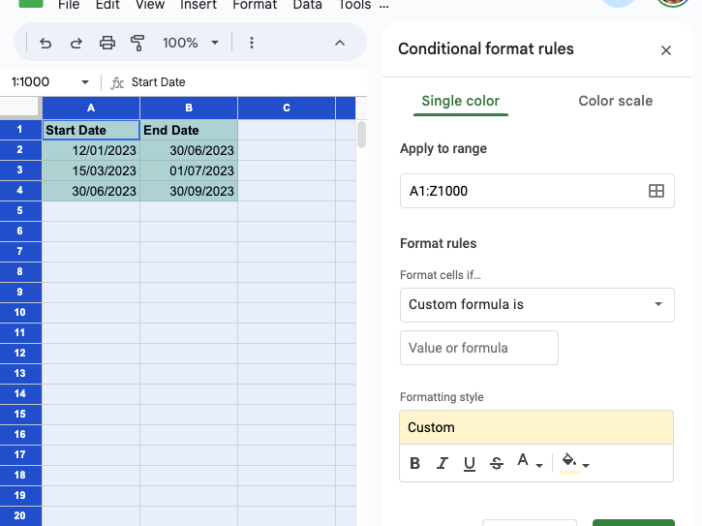Select column C header
702x526 pixels.
click(x=287, y=108)
